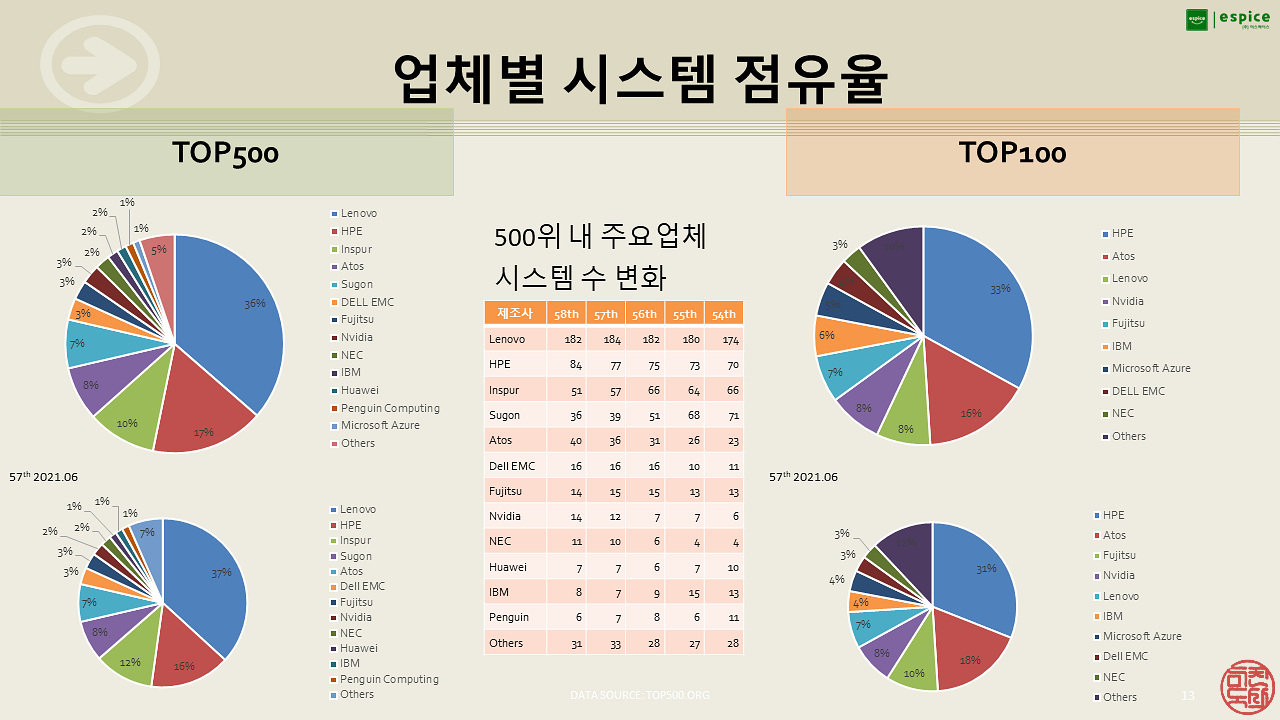The image size is (1280, 720).
Task: Click the red seal stamp graphic
Action: click(x=1247, y=688)
